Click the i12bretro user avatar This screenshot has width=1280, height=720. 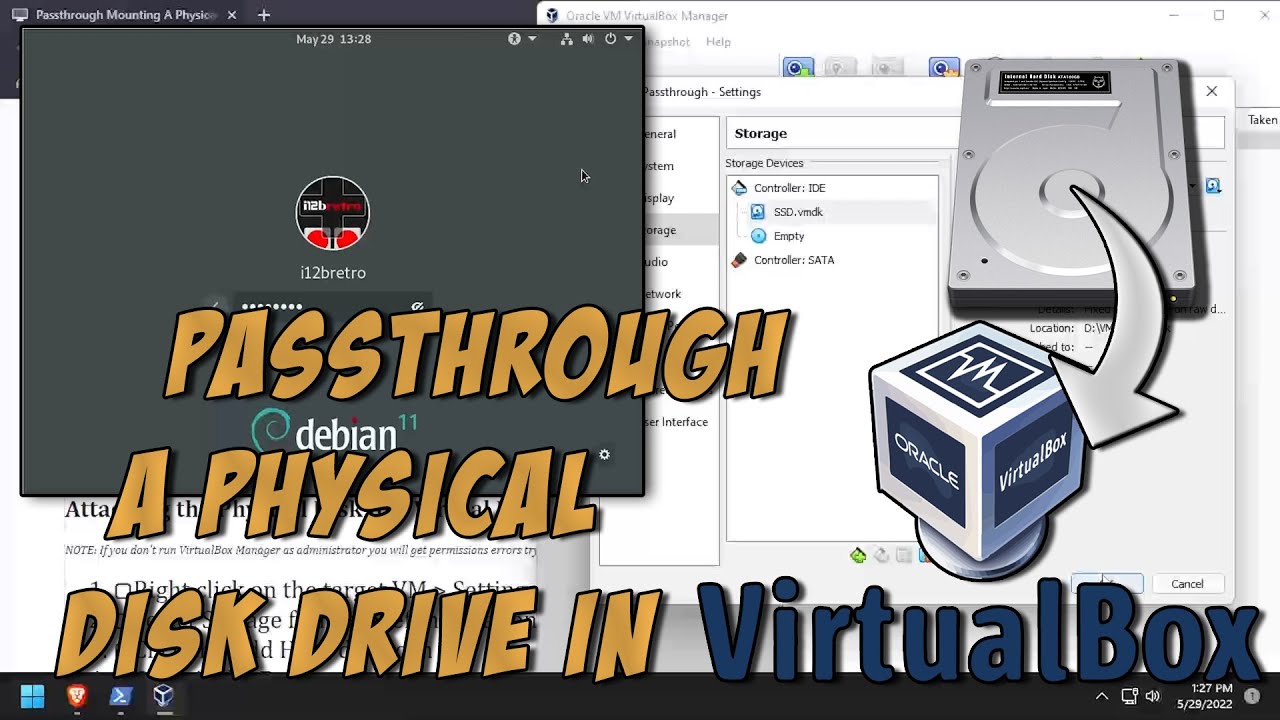pyautogui.click(x=333, y=213)
